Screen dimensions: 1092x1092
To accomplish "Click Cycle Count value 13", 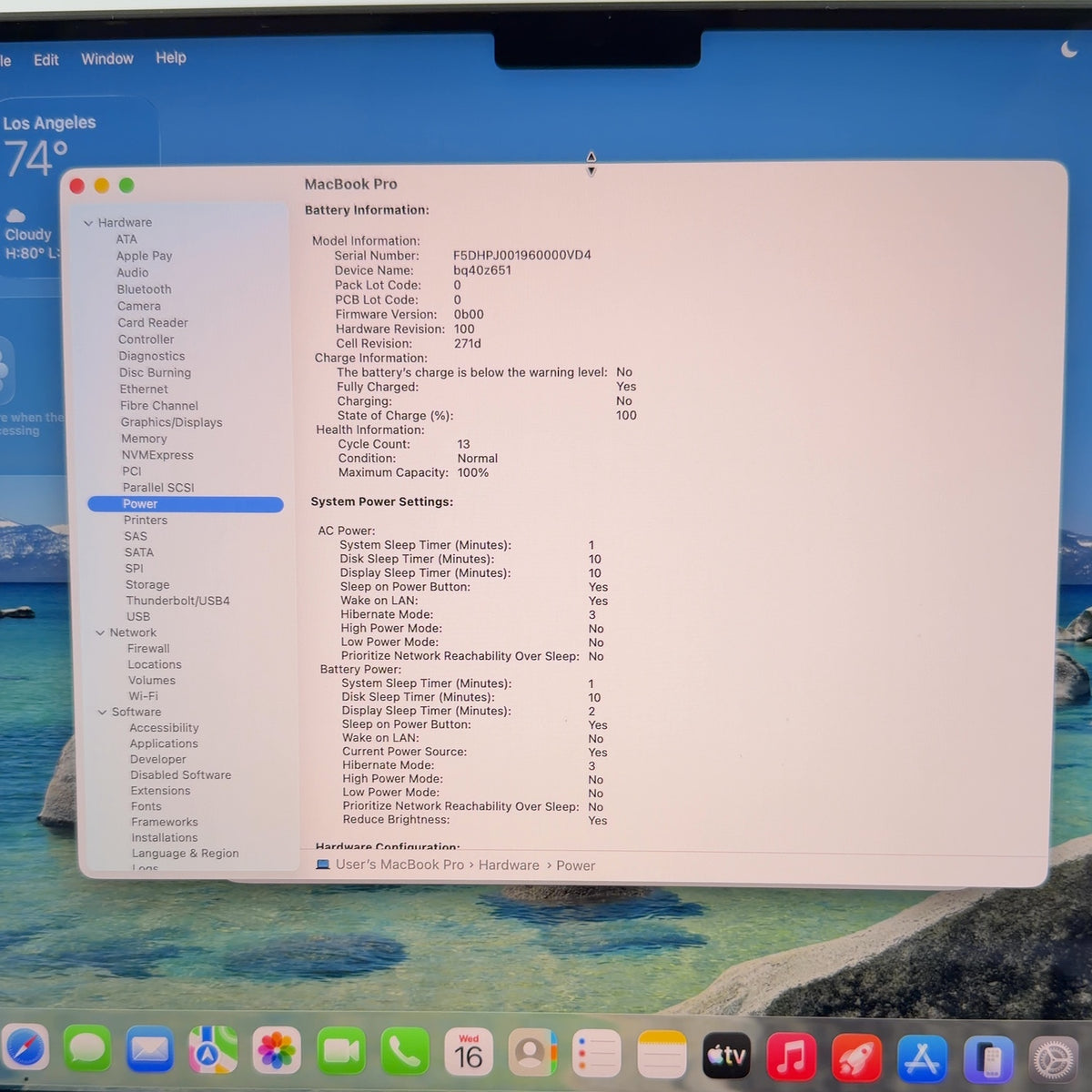I will (463, 444).
